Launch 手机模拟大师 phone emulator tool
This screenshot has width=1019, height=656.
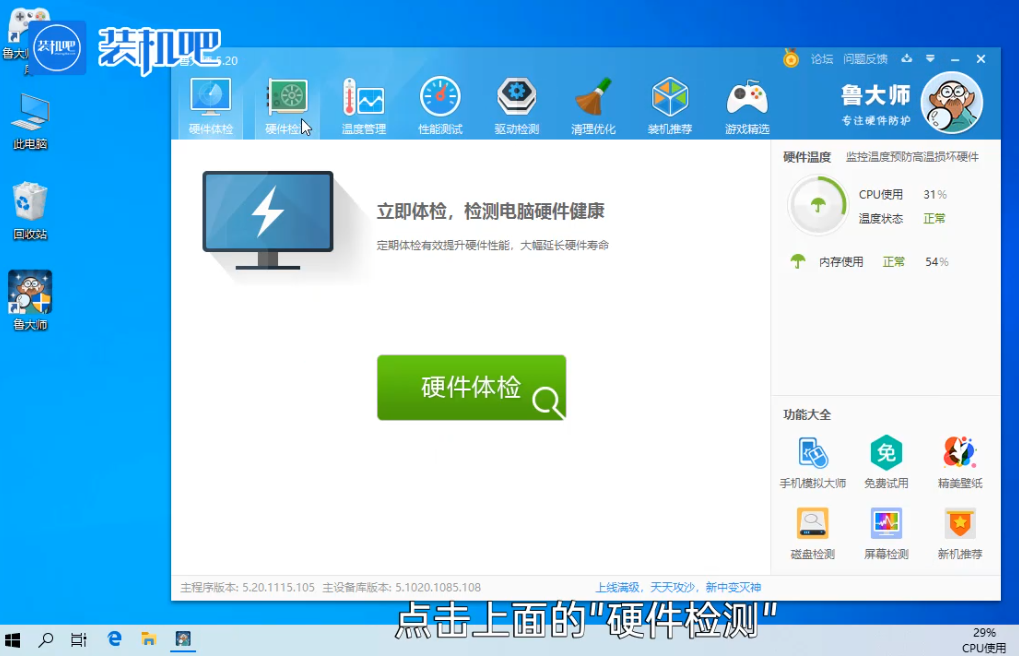(812, 462)
